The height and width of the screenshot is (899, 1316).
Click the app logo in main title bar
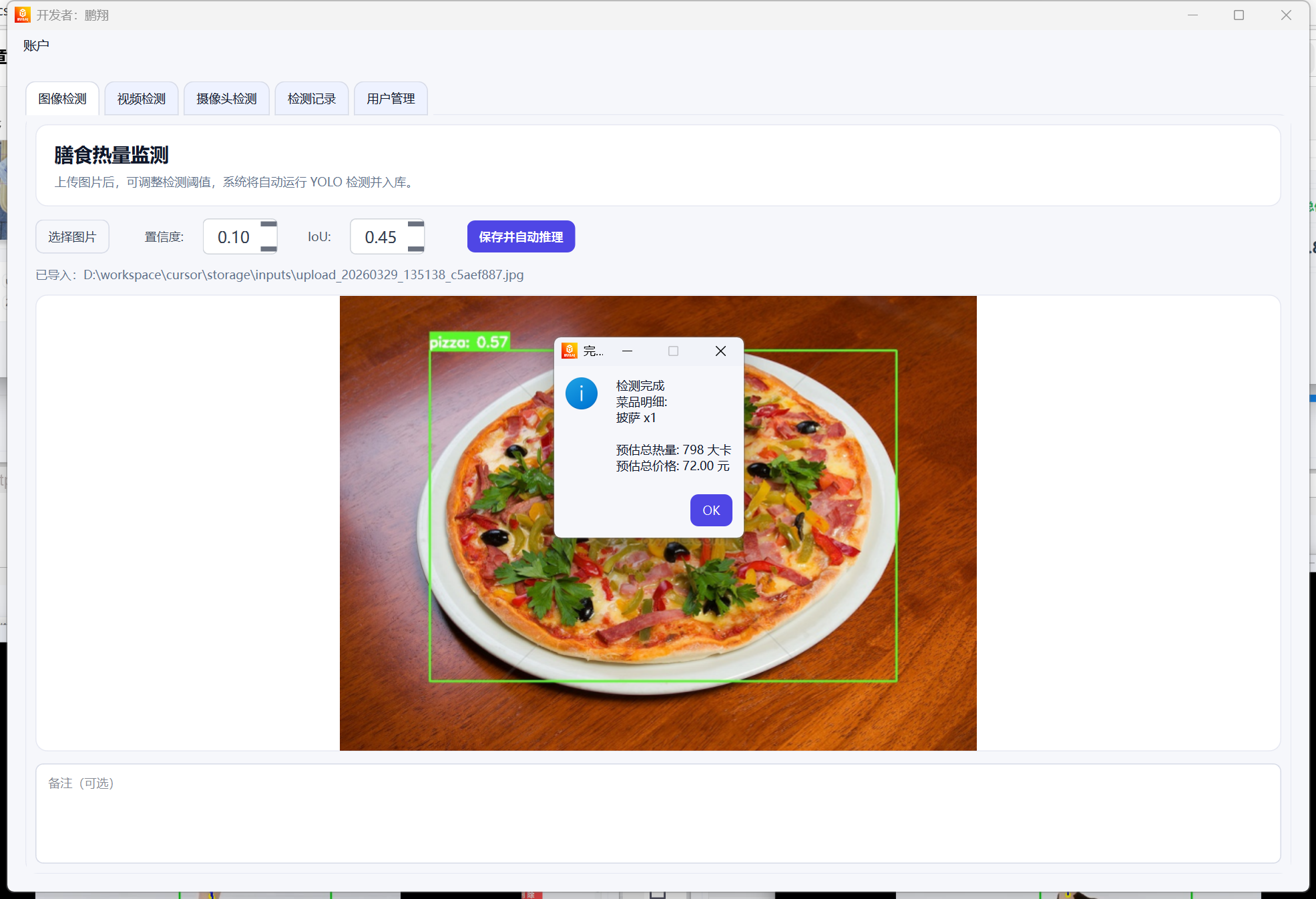[22, 15]
